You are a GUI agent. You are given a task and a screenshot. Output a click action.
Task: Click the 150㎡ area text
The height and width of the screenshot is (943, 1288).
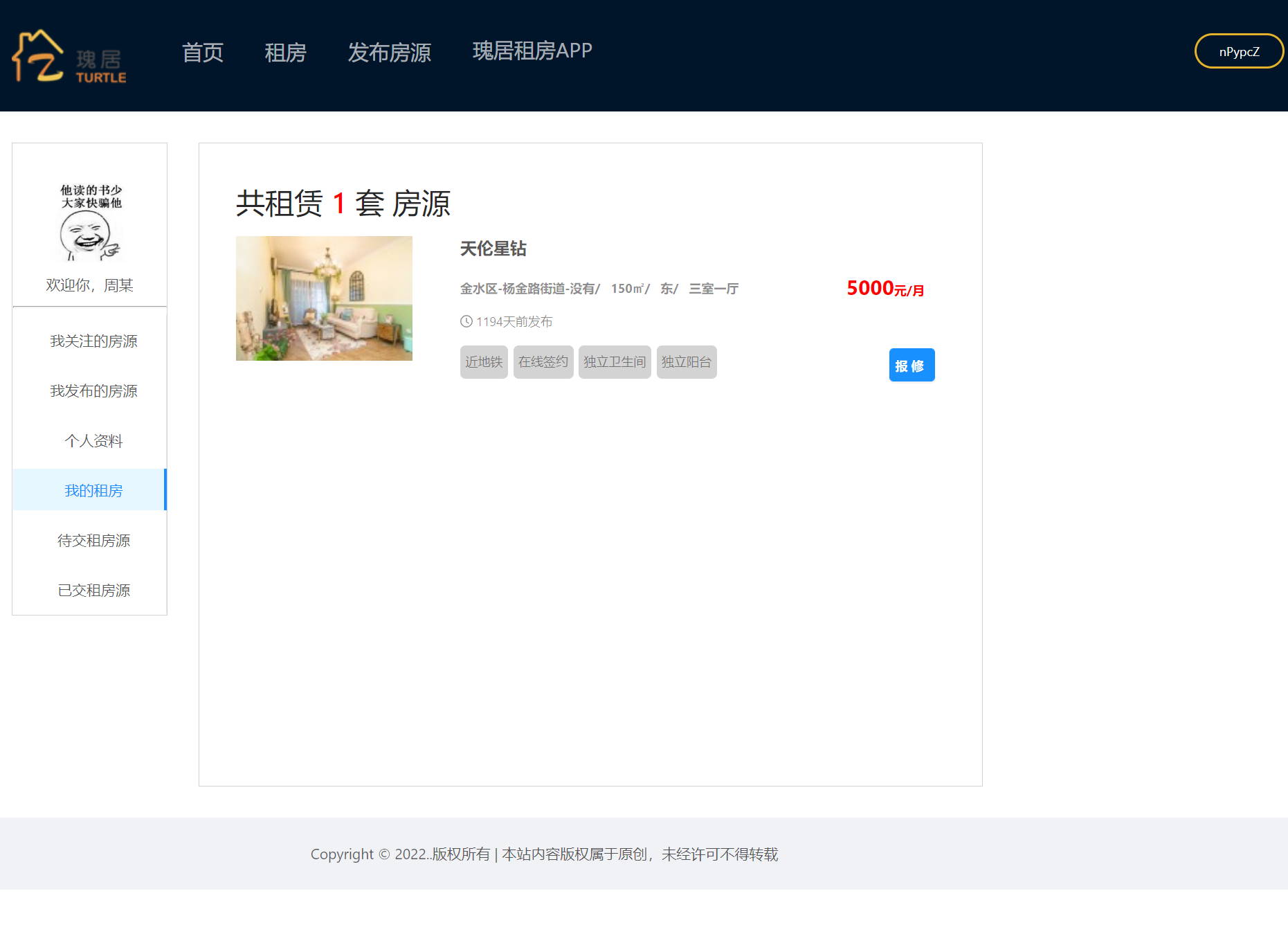click(x=628, y=289)
